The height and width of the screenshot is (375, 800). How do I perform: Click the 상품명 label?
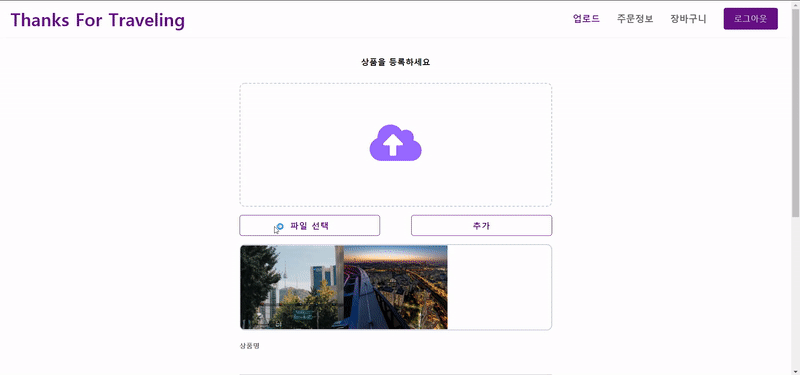pos(249,345)
